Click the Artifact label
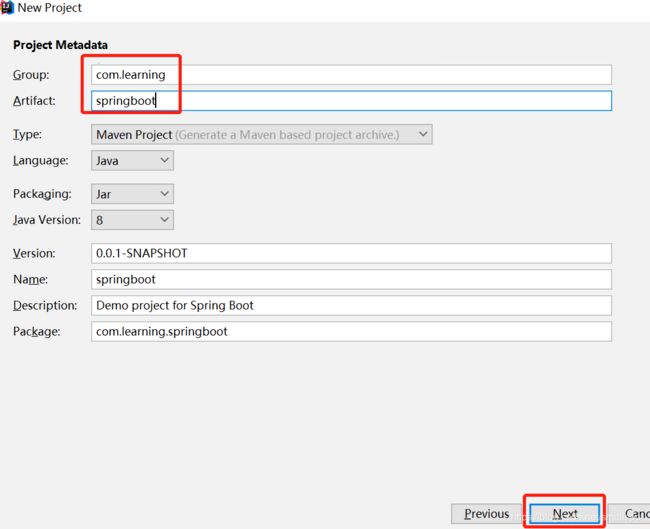Viewport: 650px width, 529px height. point(34,101)
